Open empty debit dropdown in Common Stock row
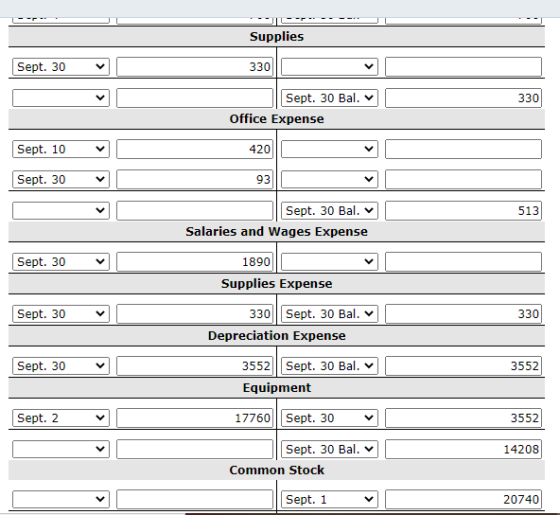 pyautogui.click(x=61, y=499)
